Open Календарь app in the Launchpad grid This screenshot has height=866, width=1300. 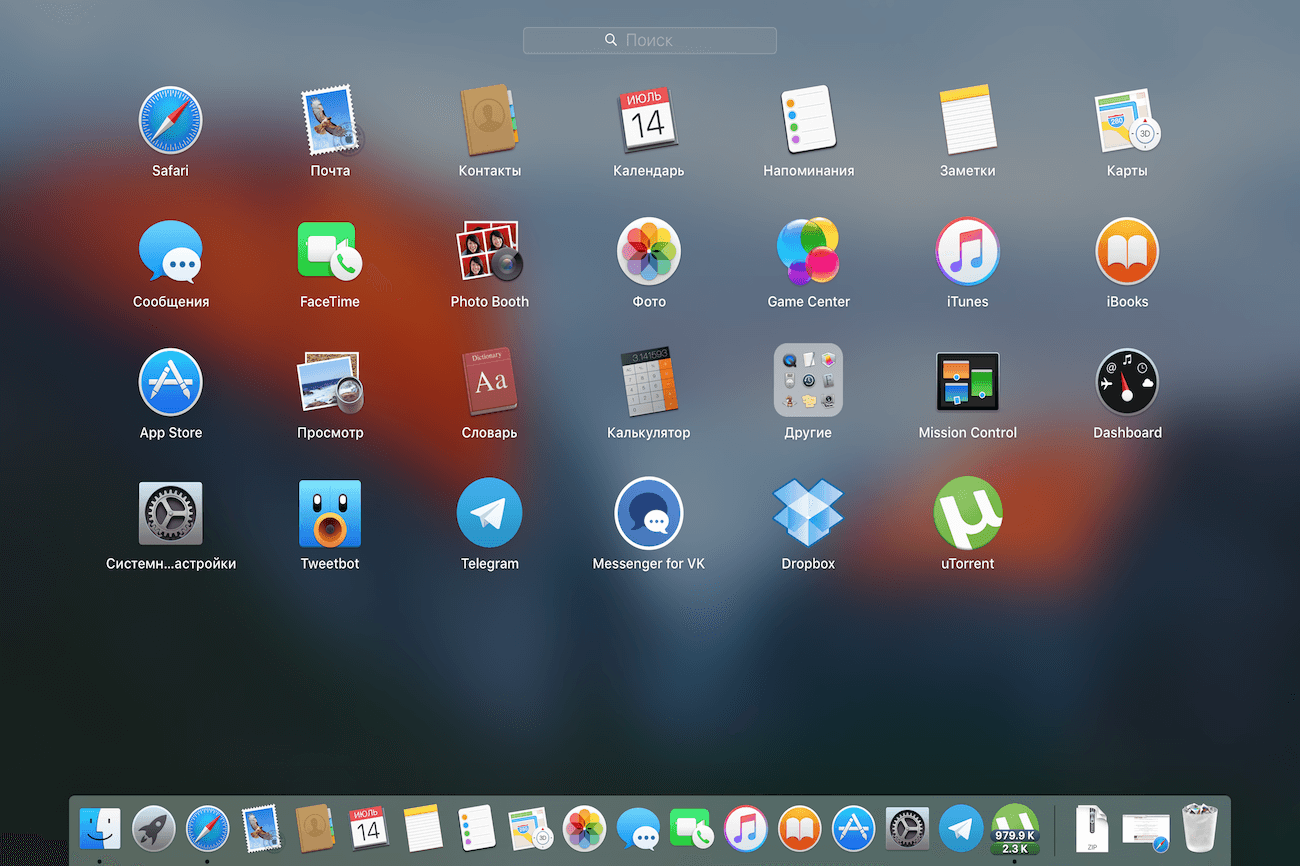pyautogui.click(x=649, y=119)
